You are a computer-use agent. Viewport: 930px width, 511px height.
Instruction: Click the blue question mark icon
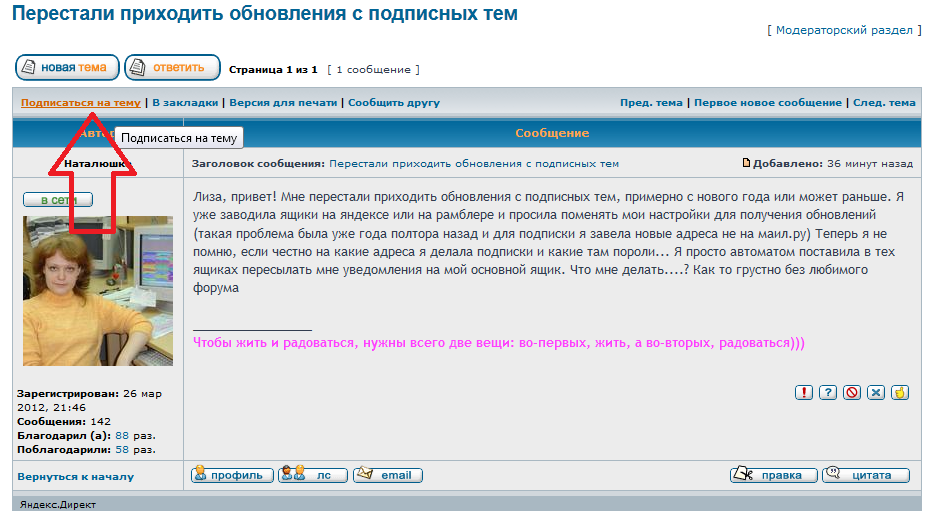828,392
